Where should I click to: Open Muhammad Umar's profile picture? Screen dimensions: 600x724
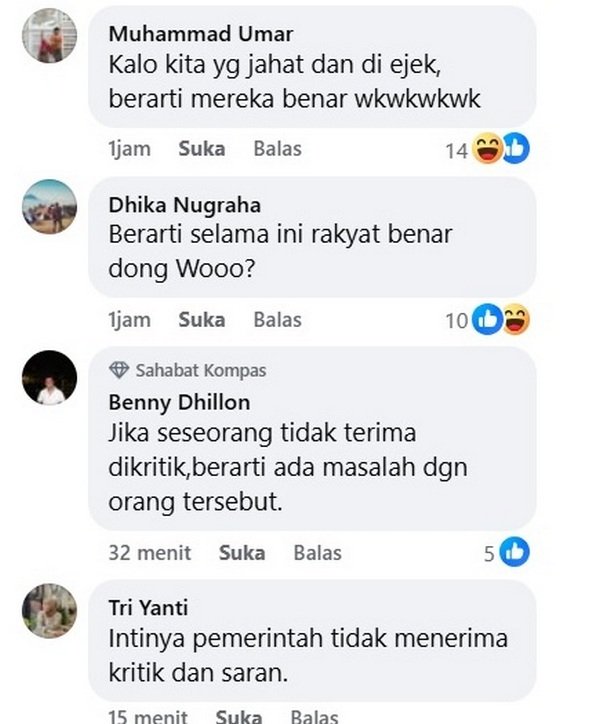click(50, 35)
